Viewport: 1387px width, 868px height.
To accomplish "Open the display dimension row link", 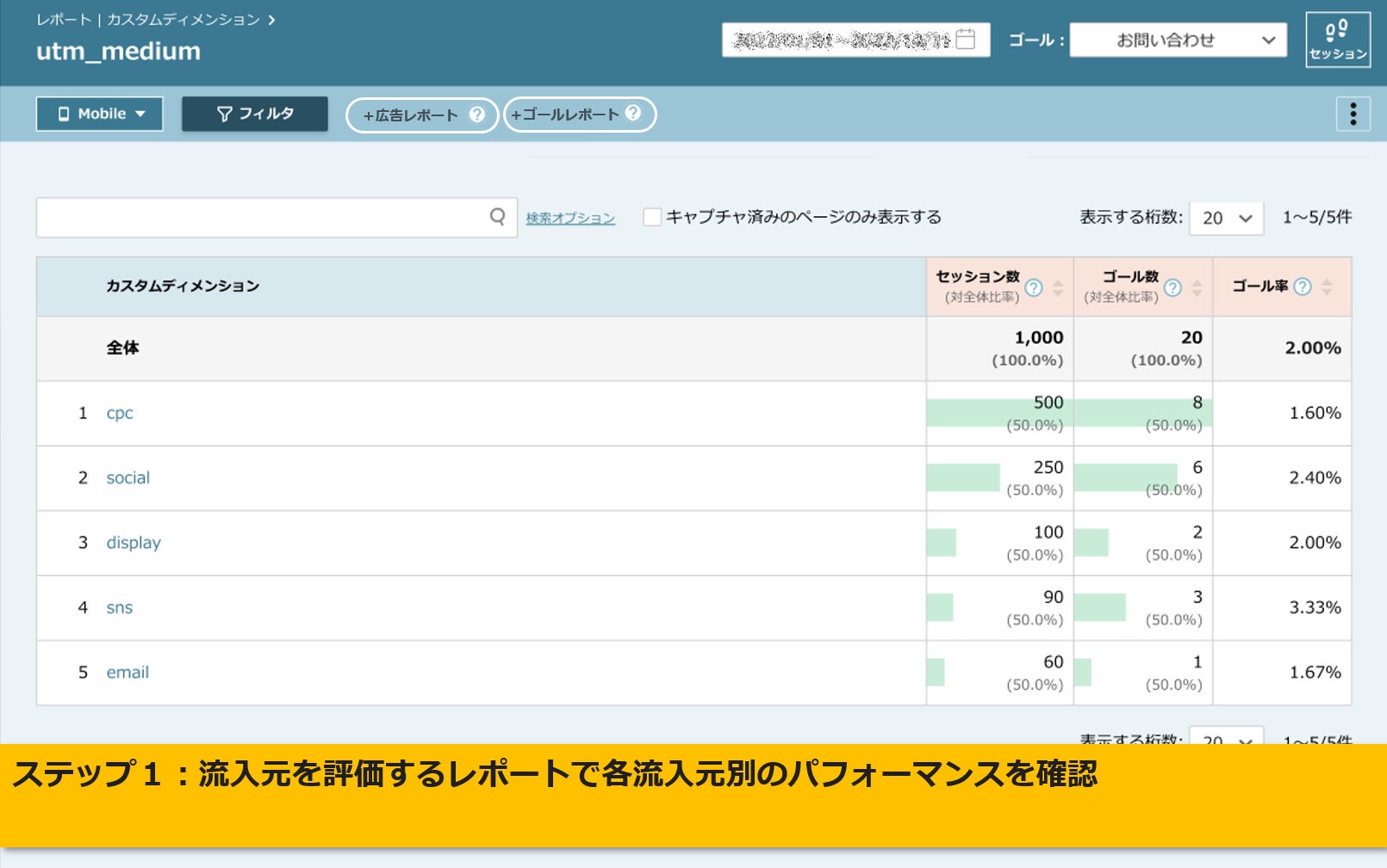I will tap(134, 542).
